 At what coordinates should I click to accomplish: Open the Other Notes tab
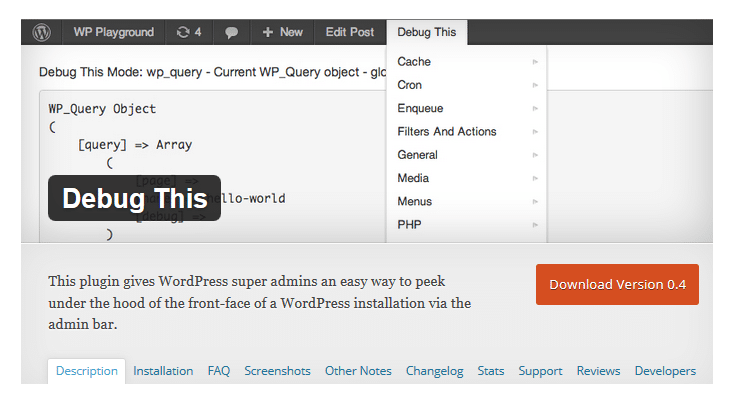(358, 371)
